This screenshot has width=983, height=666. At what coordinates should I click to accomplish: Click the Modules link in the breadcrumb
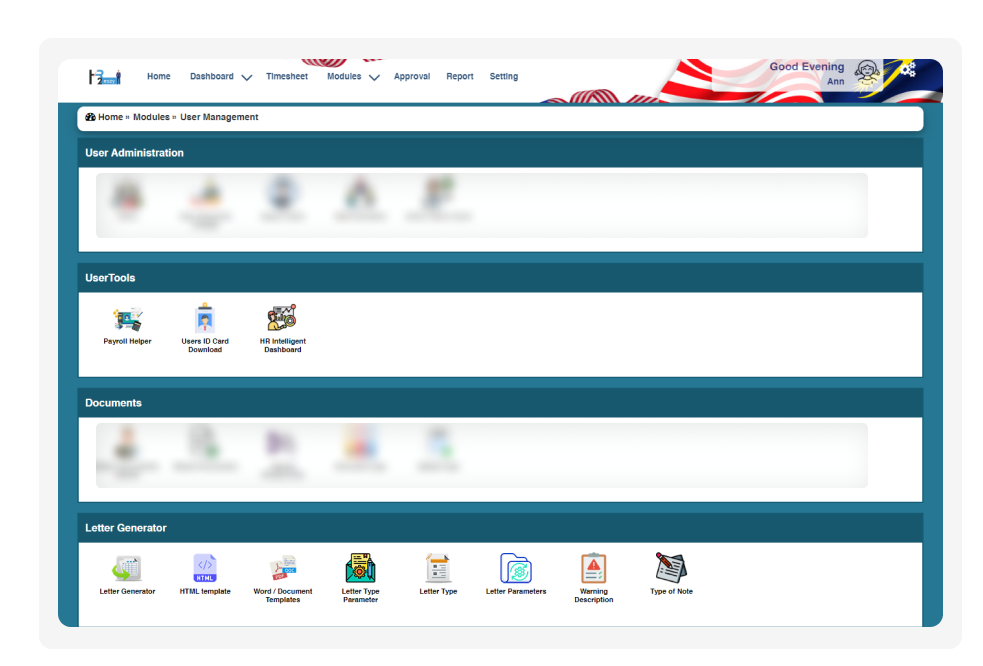151,118
